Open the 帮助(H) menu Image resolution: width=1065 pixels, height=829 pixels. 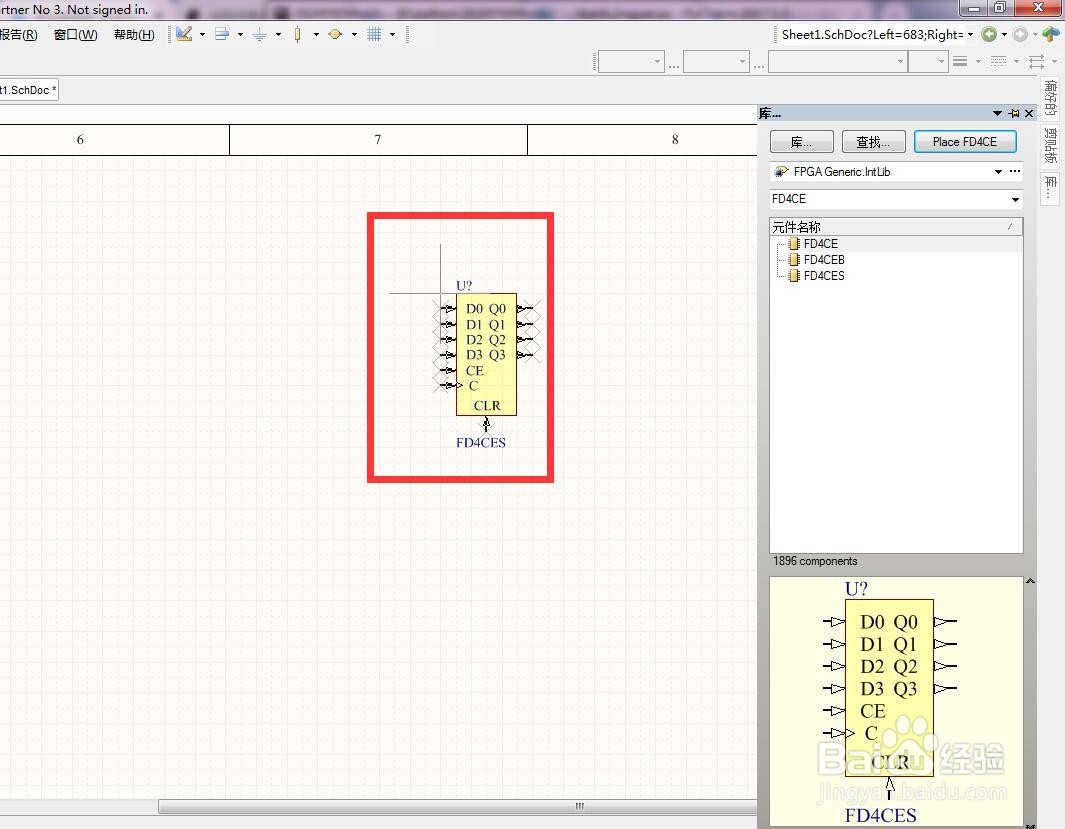134,35
